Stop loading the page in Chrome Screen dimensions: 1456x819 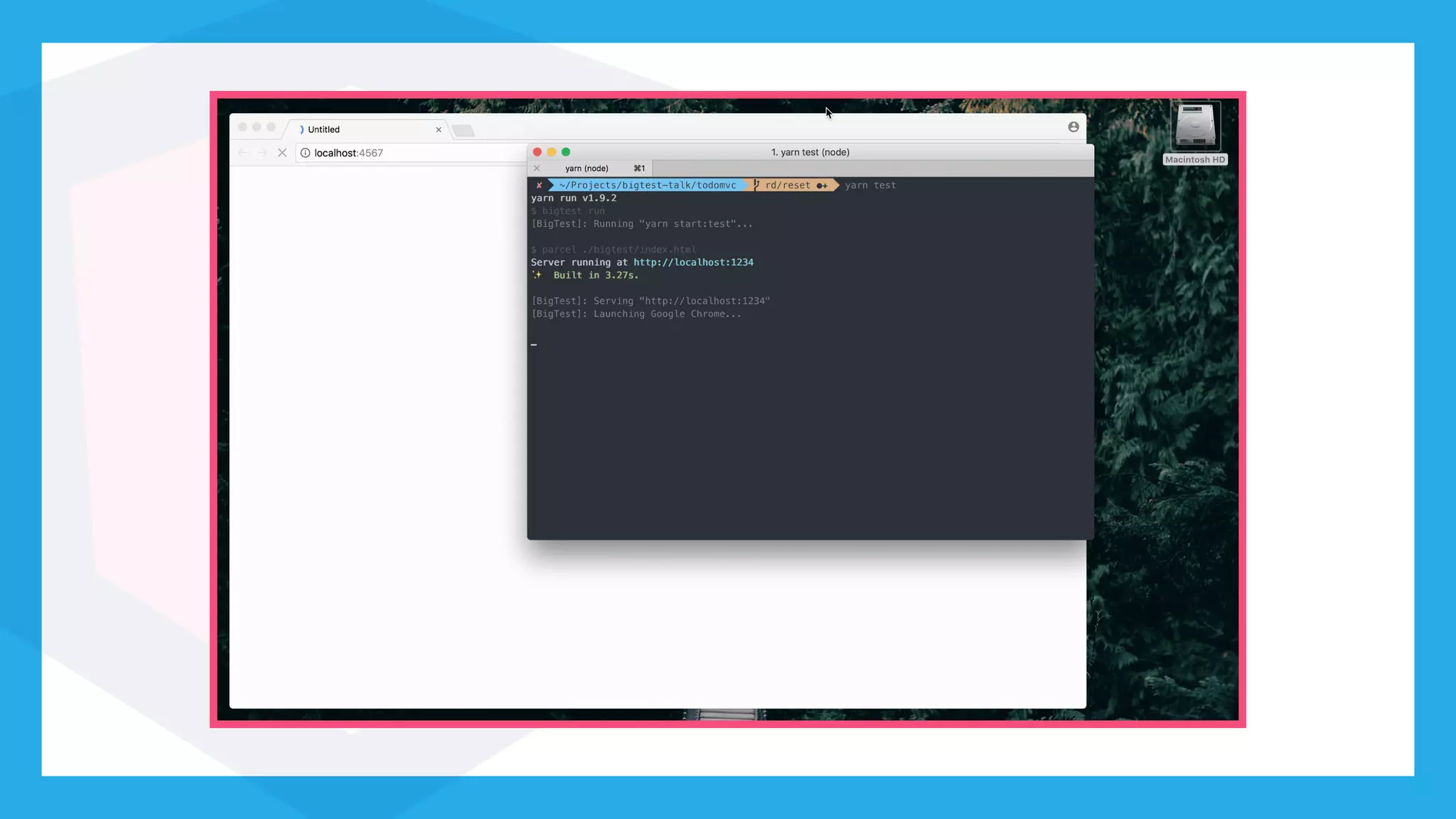(282, 153)
